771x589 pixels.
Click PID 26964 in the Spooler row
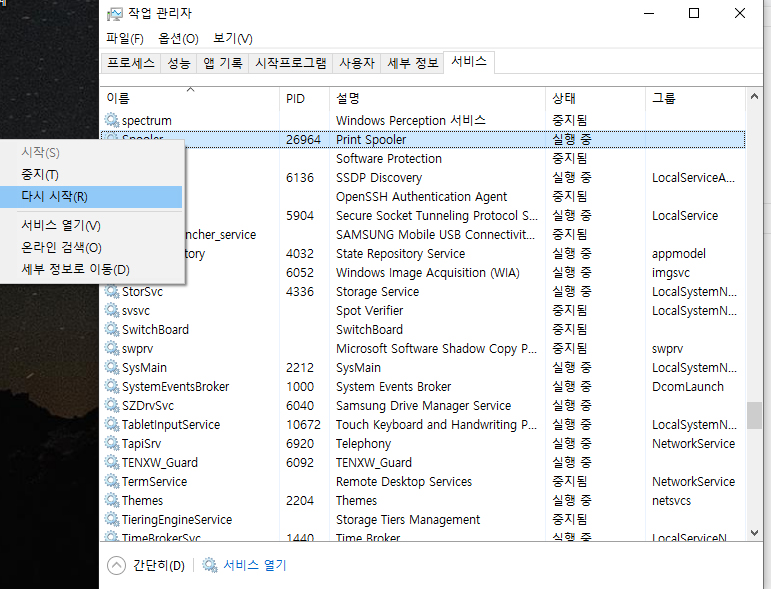pyautogui.click(x=303, y=140)
